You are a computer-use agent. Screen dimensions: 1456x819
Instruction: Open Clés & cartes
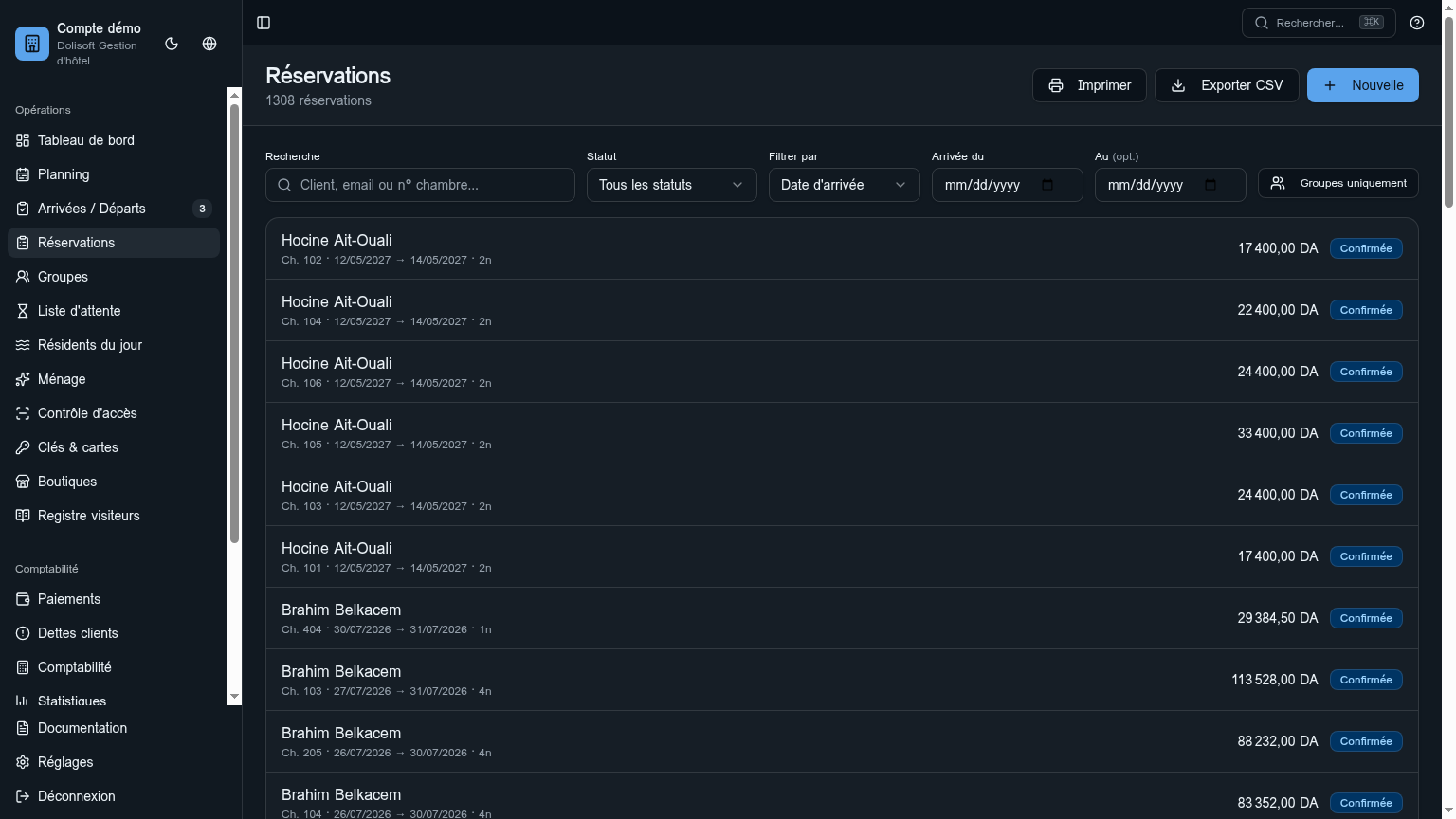click(114, 447)
